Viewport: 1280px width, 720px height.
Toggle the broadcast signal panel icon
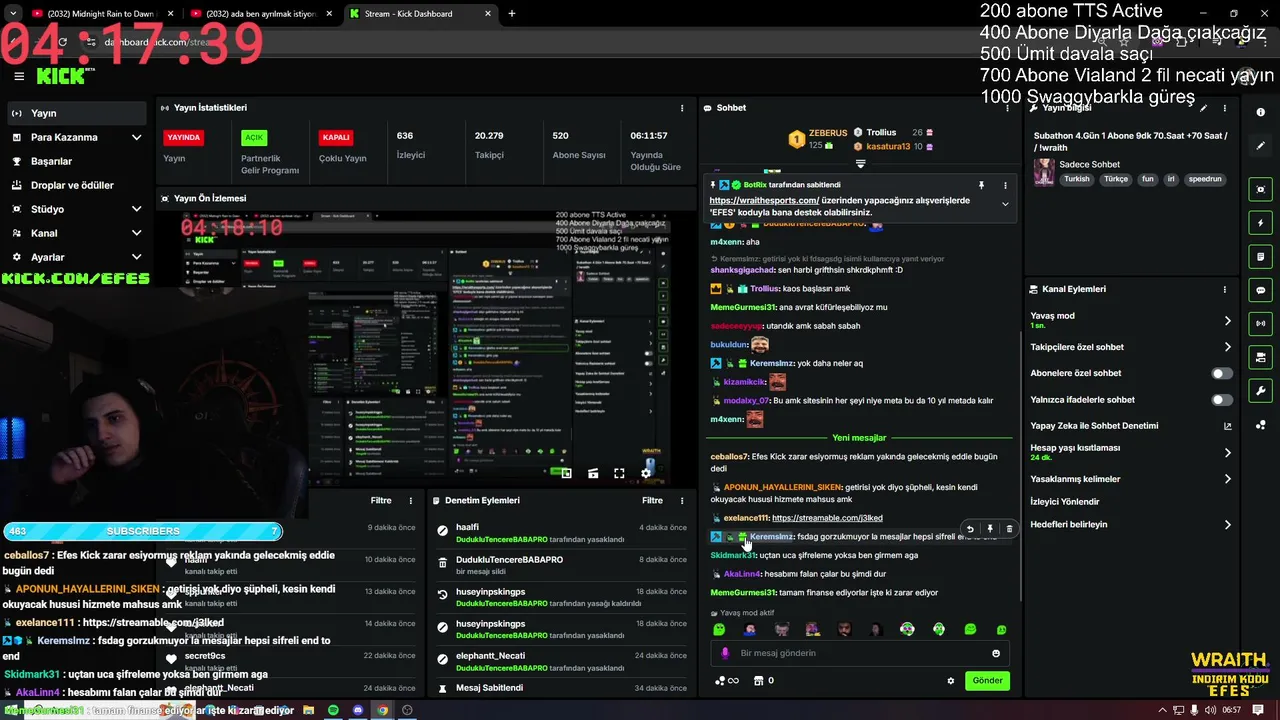(x=1261, y=323)
